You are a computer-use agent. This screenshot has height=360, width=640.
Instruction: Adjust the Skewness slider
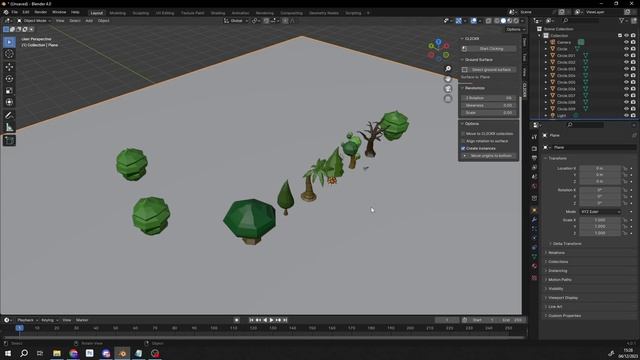pos(489,105)
